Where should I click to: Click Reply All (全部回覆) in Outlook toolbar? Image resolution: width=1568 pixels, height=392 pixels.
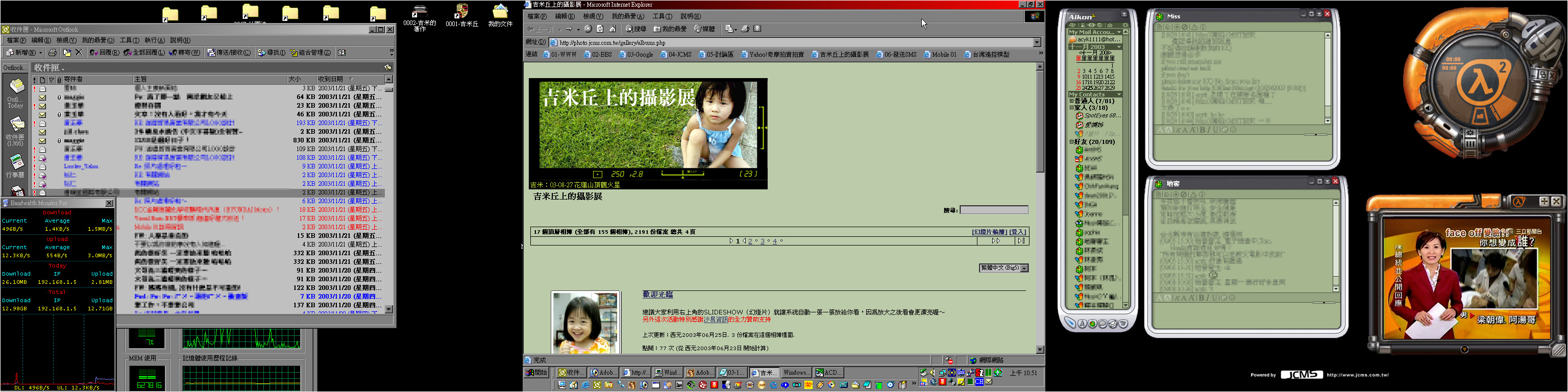(144, 53)
